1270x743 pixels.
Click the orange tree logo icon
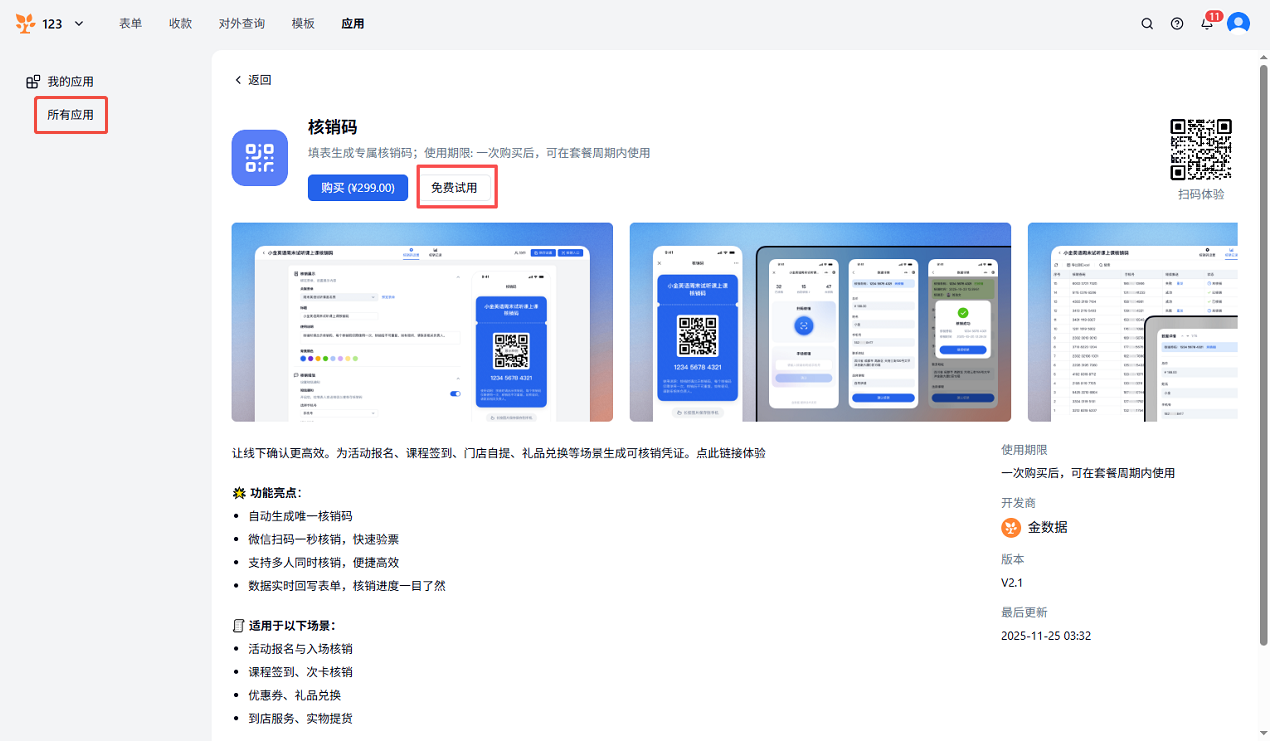[24, 23]
